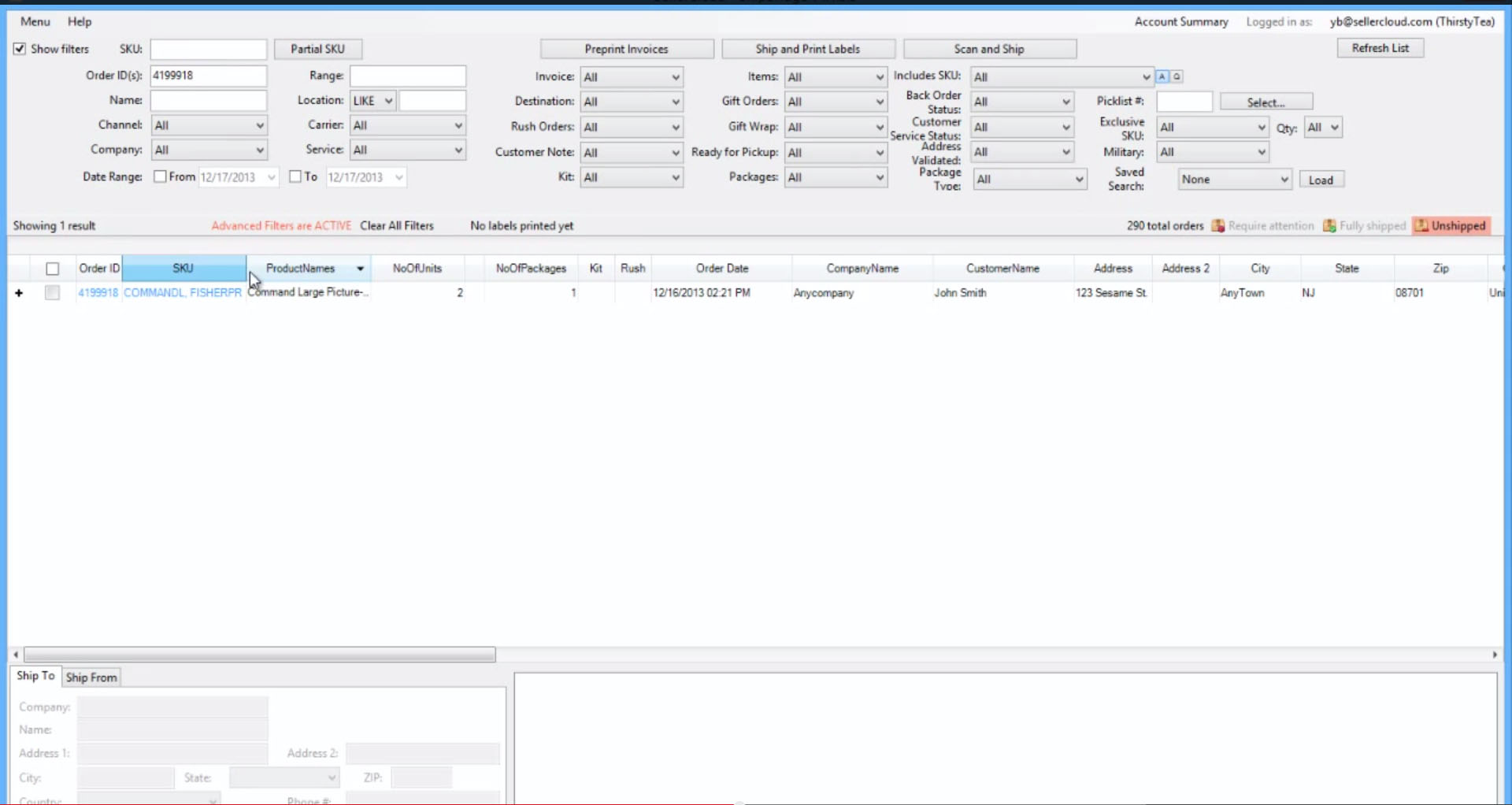The image size is (1512, 805).
Task: Click the right arrow of the horizontal scrollbar
Action: (x=1495, y=655)
